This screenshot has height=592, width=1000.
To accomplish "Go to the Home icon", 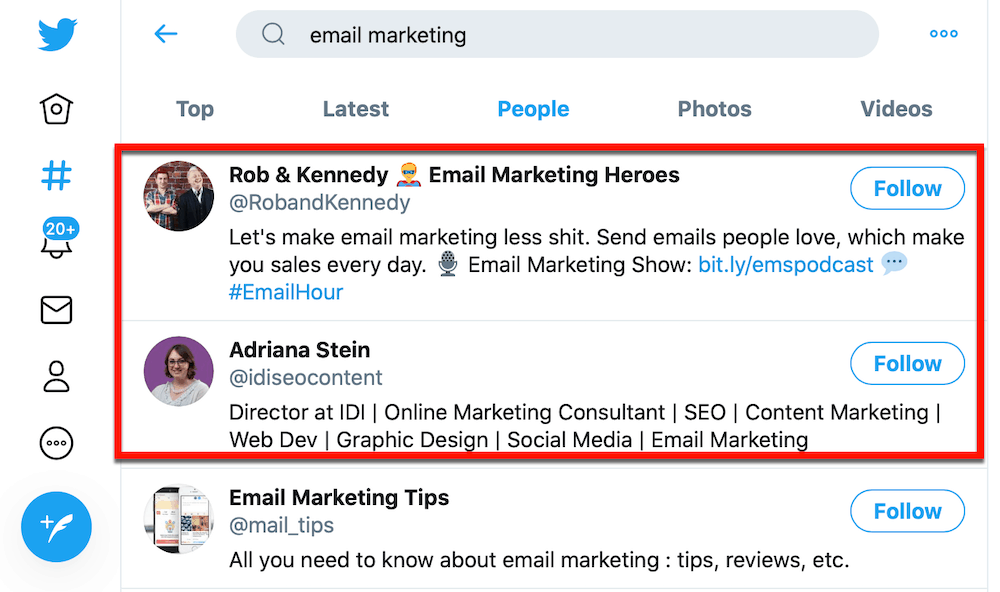I will click(57, 108).
